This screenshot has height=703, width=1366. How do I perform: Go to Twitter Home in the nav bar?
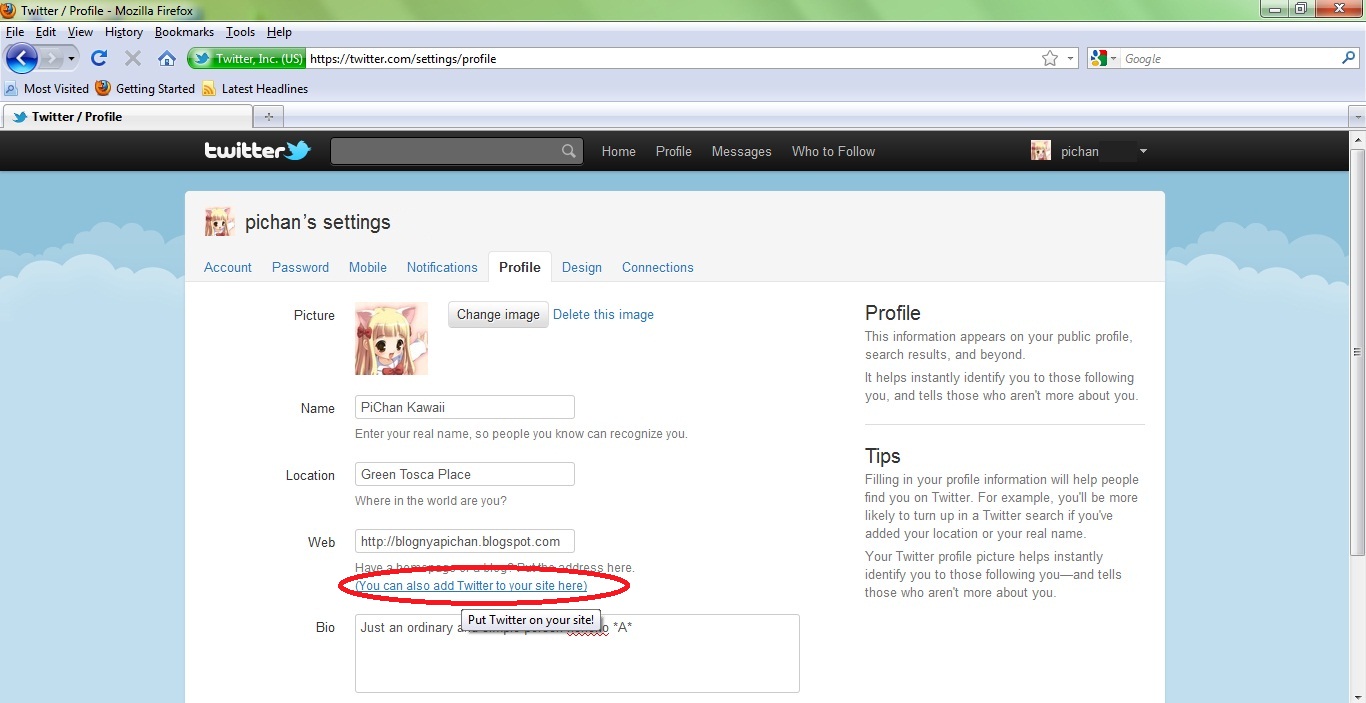tap(618, 151)
